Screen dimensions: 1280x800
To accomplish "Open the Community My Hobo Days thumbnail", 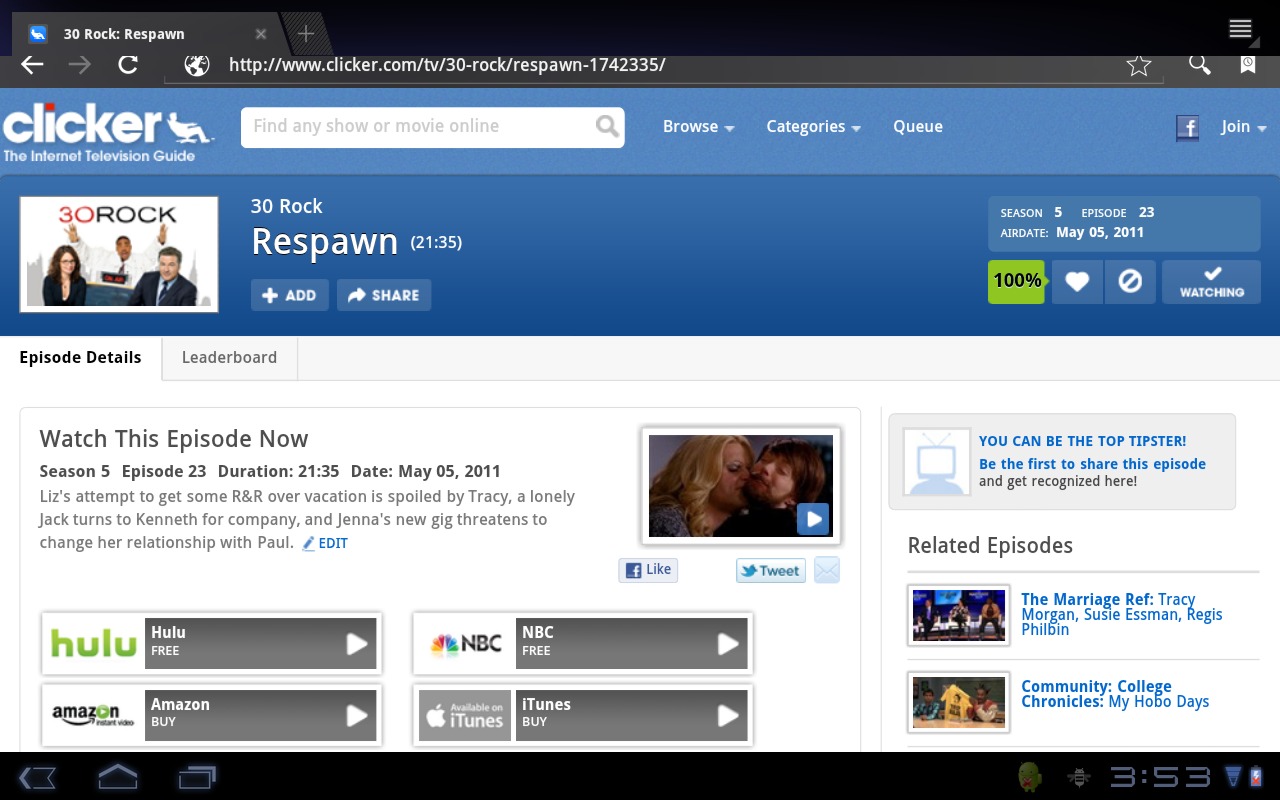I will pos(959,702).
